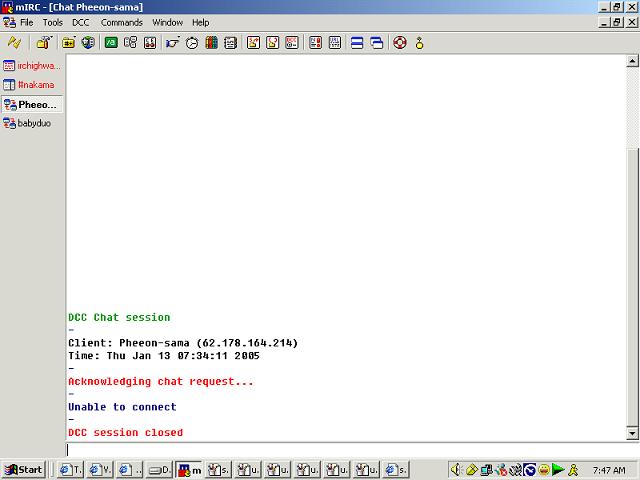
Task: Click the About mIRC yellow figure icon
Action: point(419,42)
